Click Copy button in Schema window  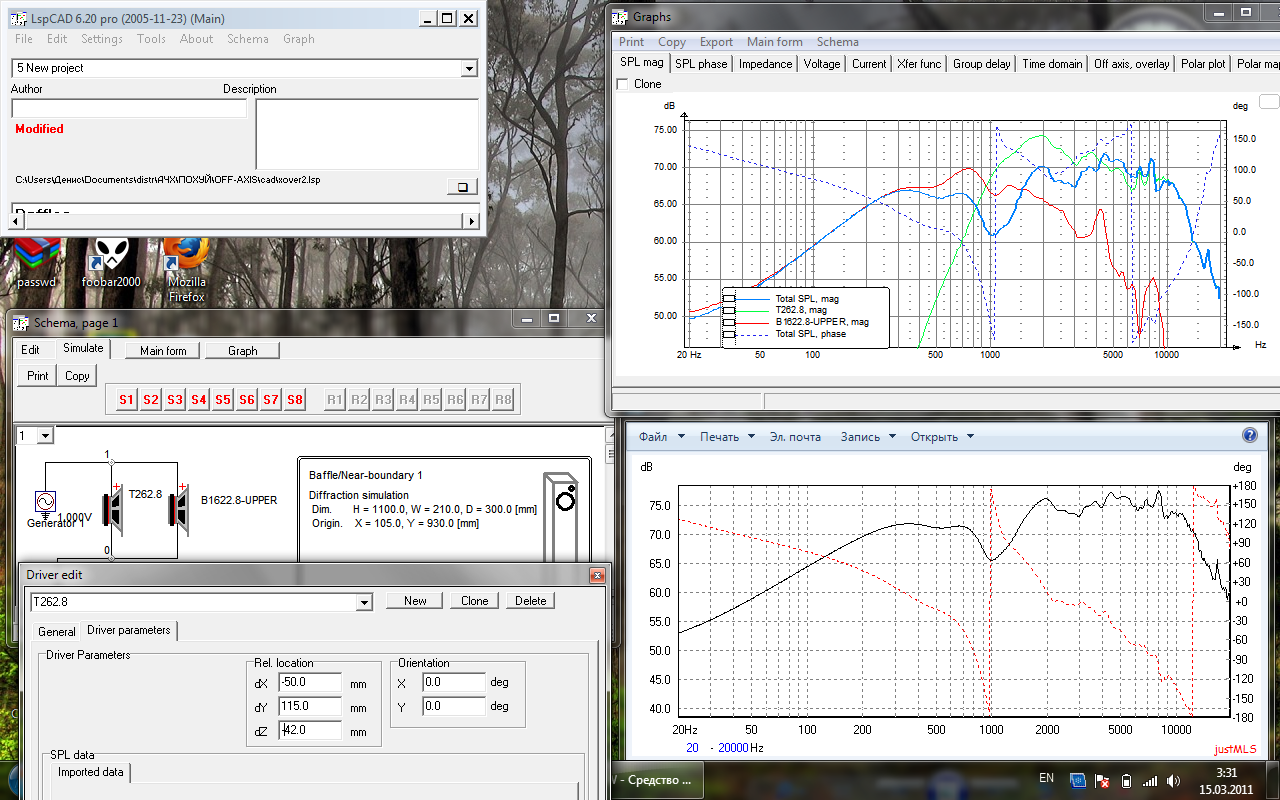pyautogui.click(x=77, y=376)
